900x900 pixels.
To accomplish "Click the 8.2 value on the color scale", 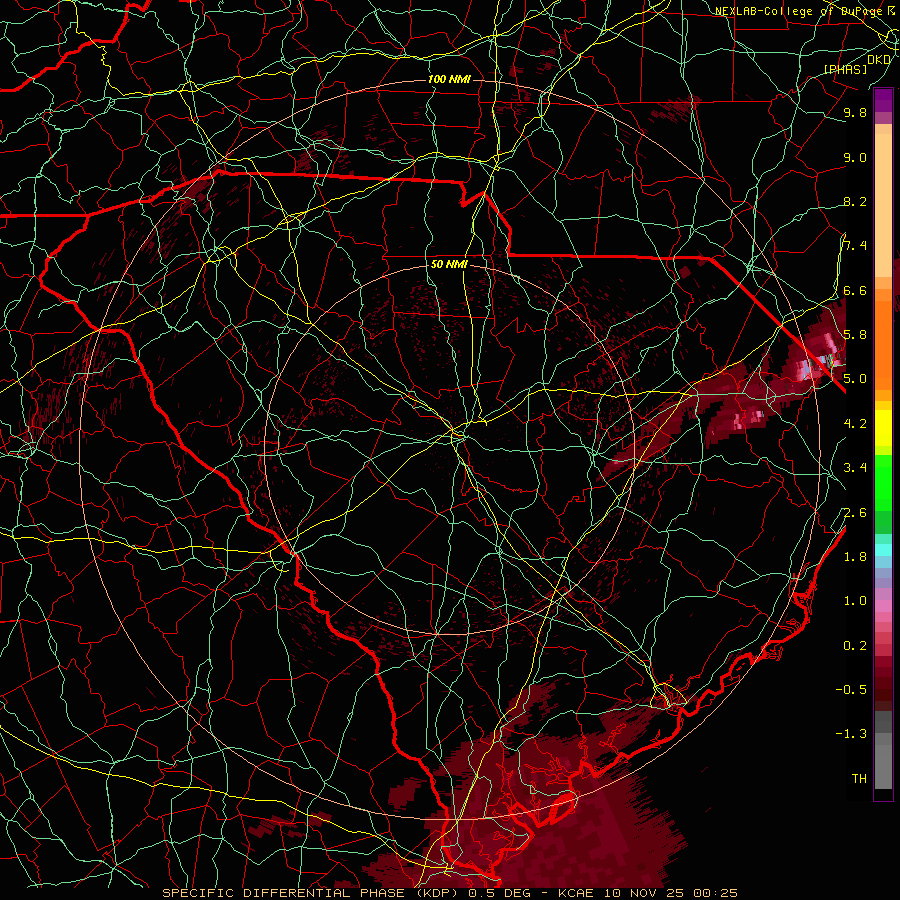I will [x=855, y=202].
